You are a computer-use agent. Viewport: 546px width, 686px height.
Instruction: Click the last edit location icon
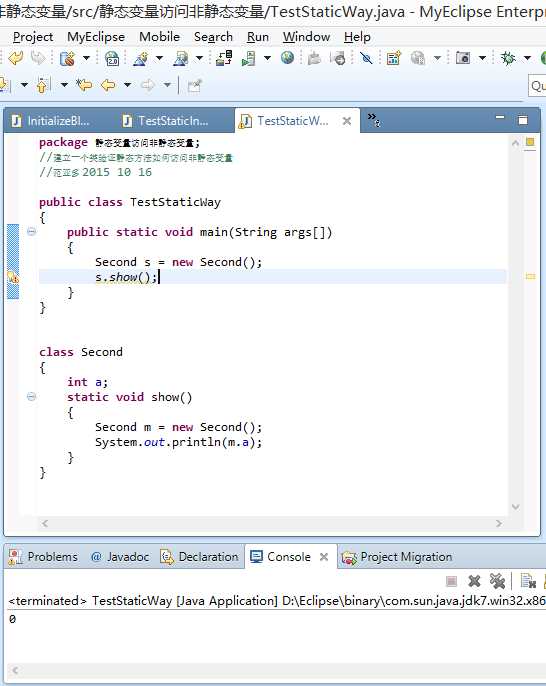(x=84, y=85)
